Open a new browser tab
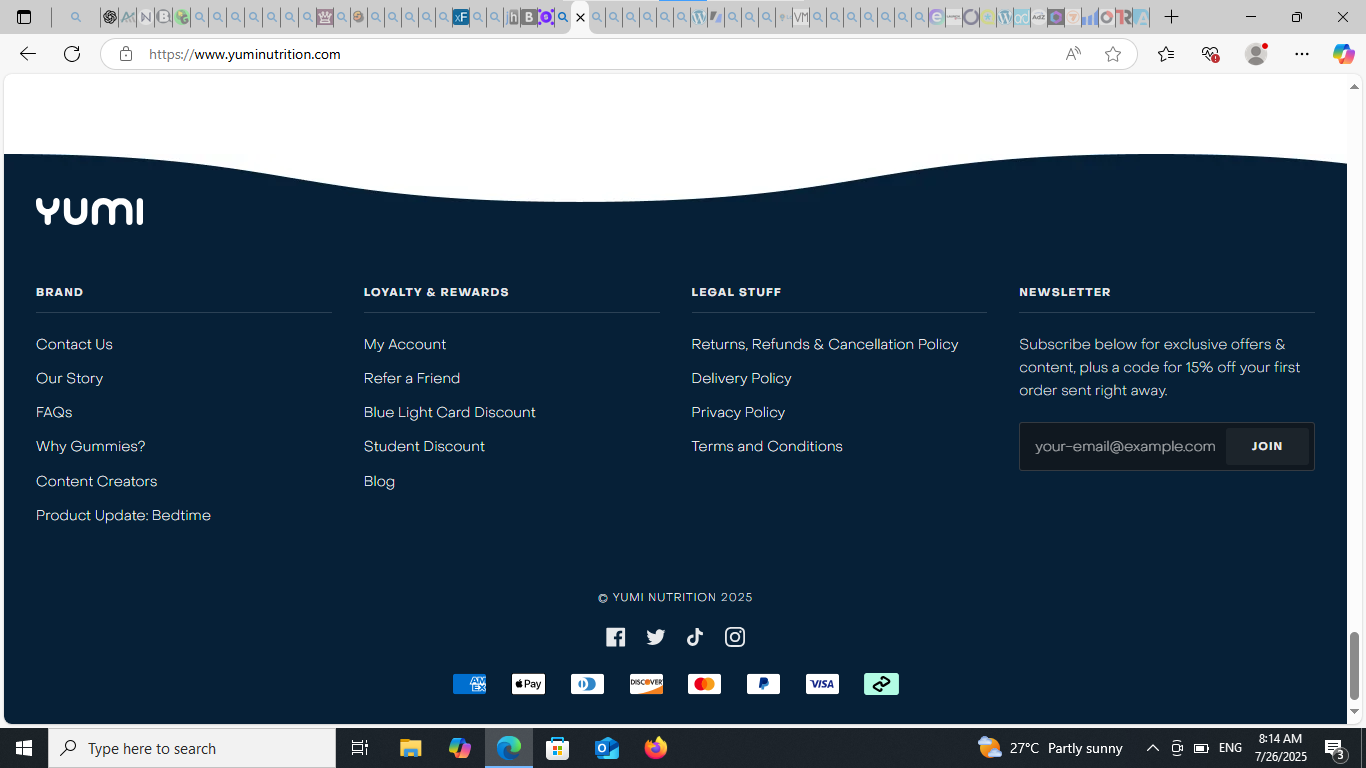 [1172, 17]
